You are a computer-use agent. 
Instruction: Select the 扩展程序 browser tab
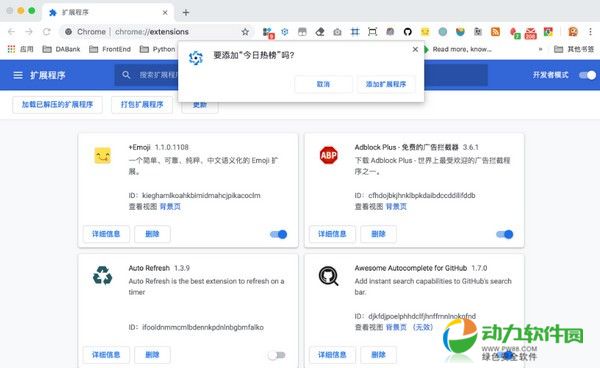tap(108, 13)
